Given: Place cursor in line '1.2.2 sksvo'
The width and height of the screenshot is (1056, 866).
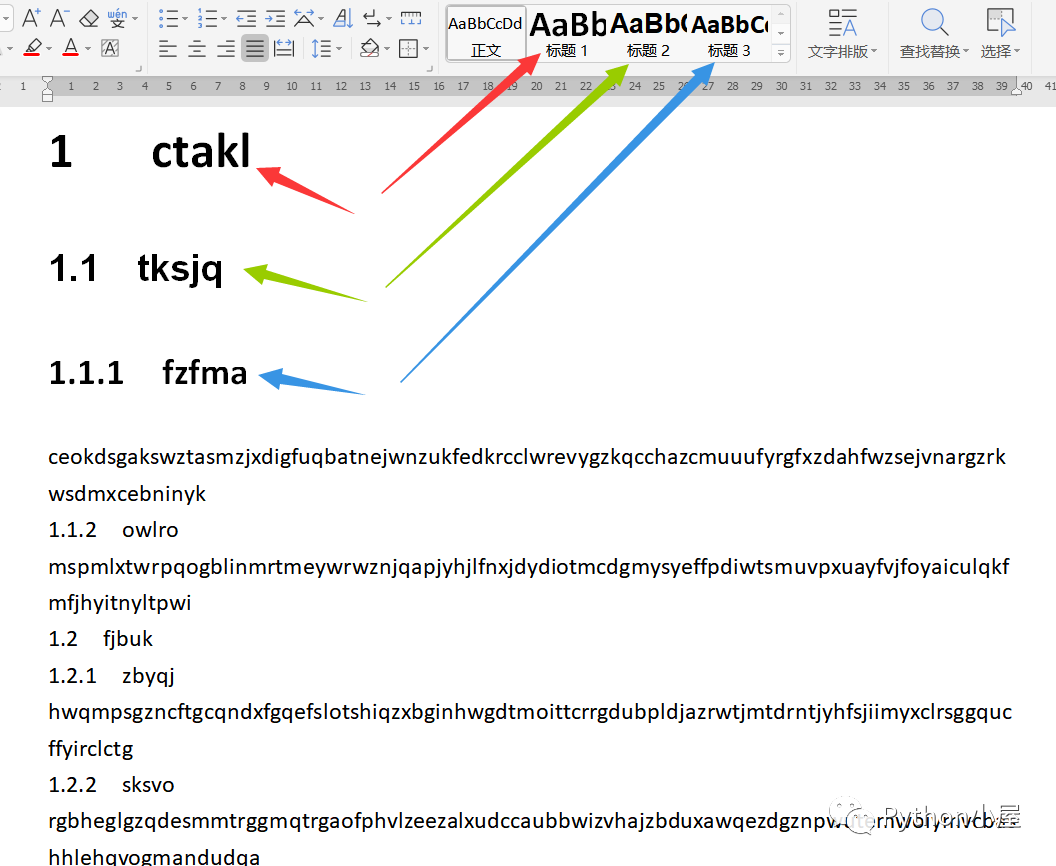Looking at the screenshot, I should [x=111, y=785].
